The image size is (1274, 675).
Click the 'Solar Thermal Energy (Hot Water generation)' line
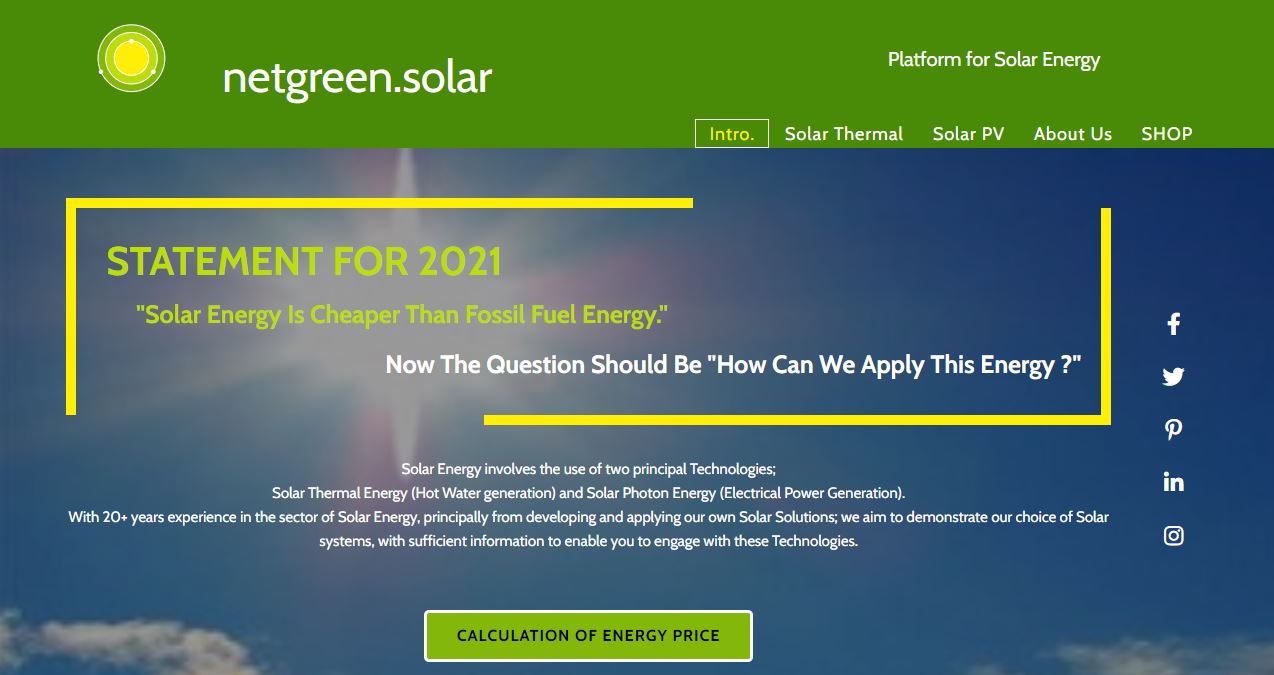(589, 493)
